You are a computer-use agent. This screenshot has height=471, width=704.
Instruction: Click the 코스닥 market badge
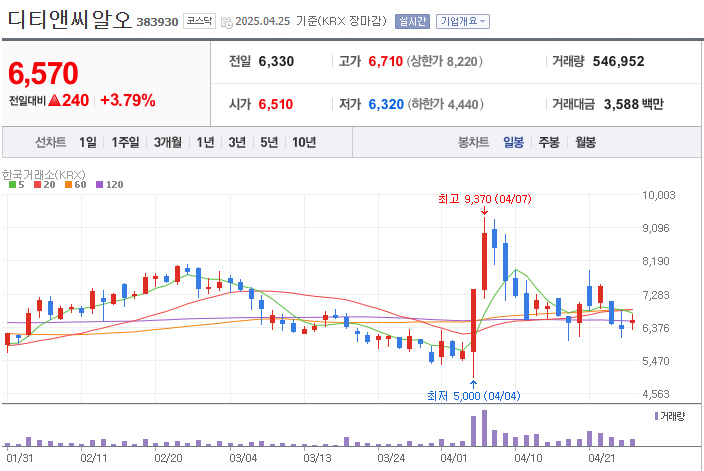[x=199, y=21]
